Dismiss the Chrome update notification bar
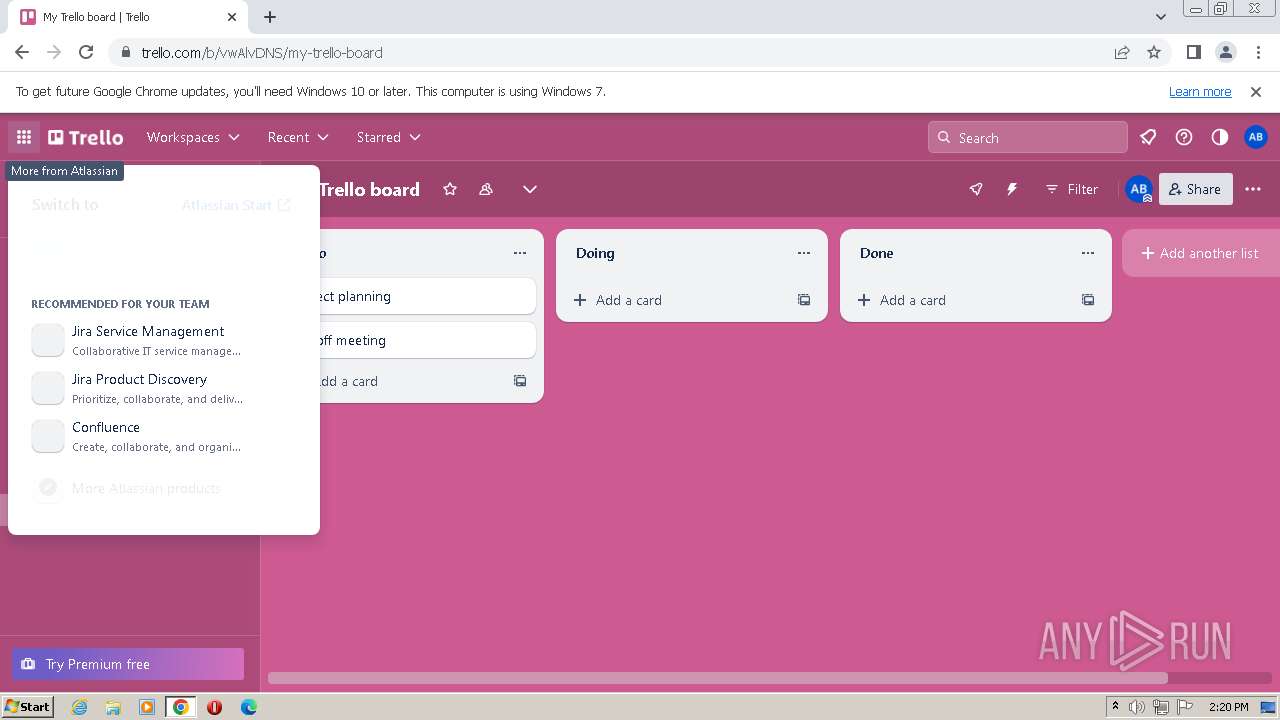This screenshot has width=1280, height=720. (1256, 91)
